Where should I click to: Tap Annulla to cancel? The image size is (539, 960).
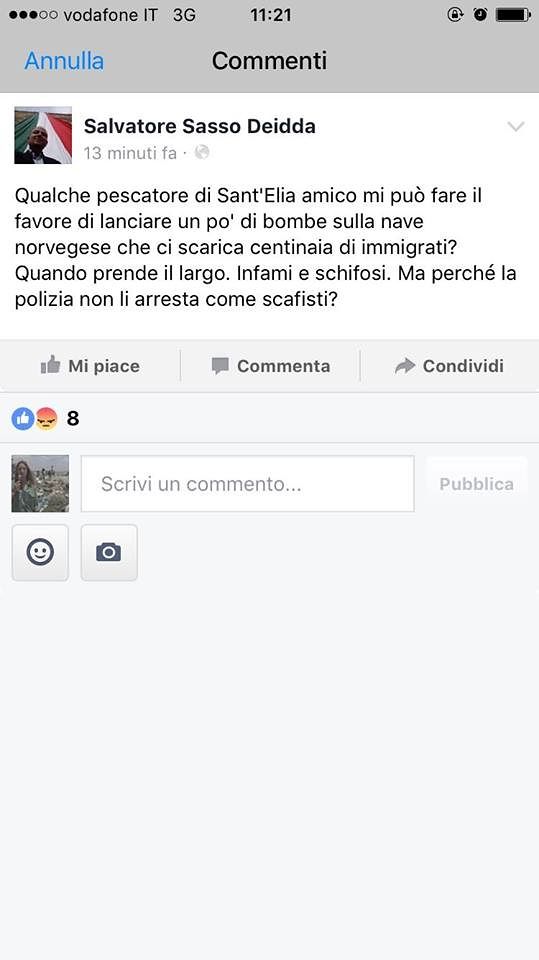pos(64,61)
